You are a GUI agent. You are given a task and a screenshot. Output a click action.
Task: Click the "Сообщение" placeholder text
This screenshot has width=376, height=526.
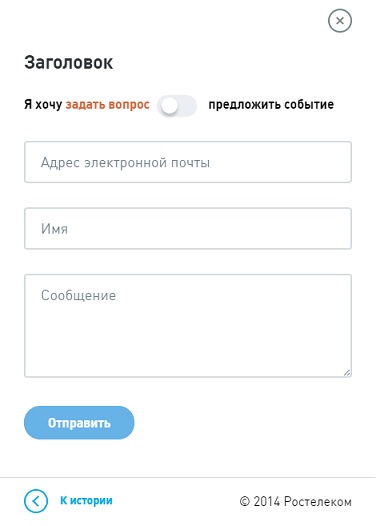(x=78, y=296)
